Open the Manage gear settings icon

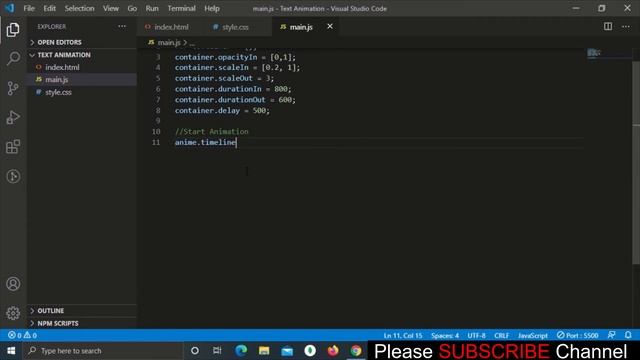[13, 313]
